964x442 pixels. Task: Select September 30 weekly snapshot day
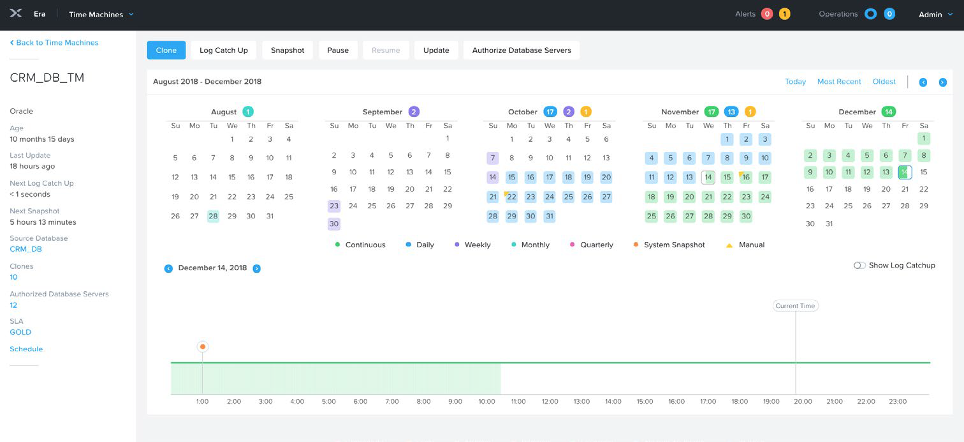[334, 224]
